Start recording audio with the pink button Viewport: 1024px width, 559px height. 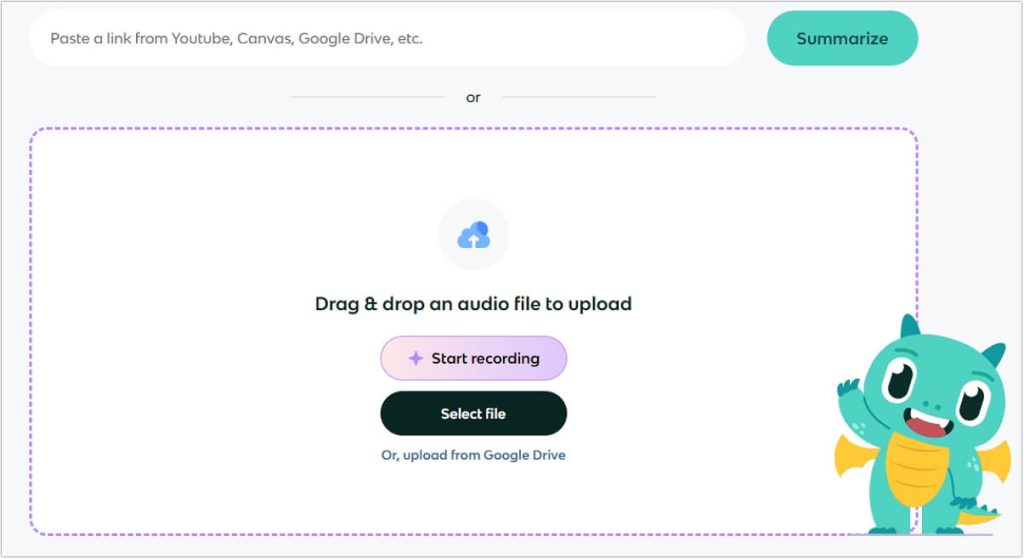pos(473,358)
